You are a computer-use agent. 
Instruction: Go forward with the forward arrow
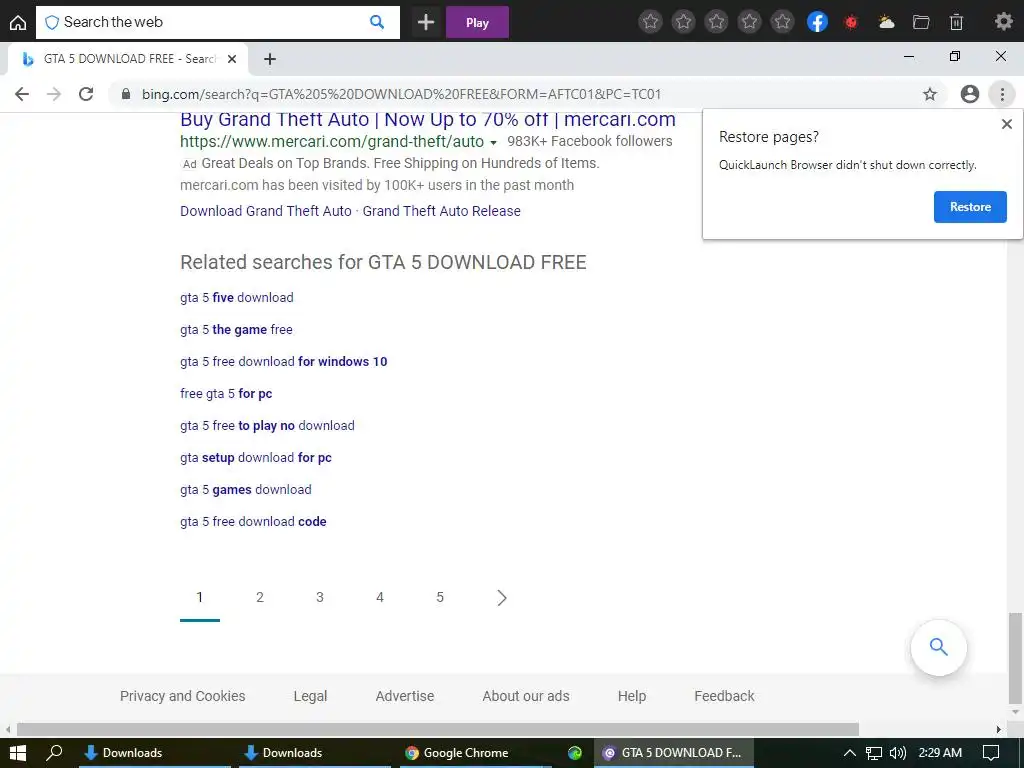54,94
